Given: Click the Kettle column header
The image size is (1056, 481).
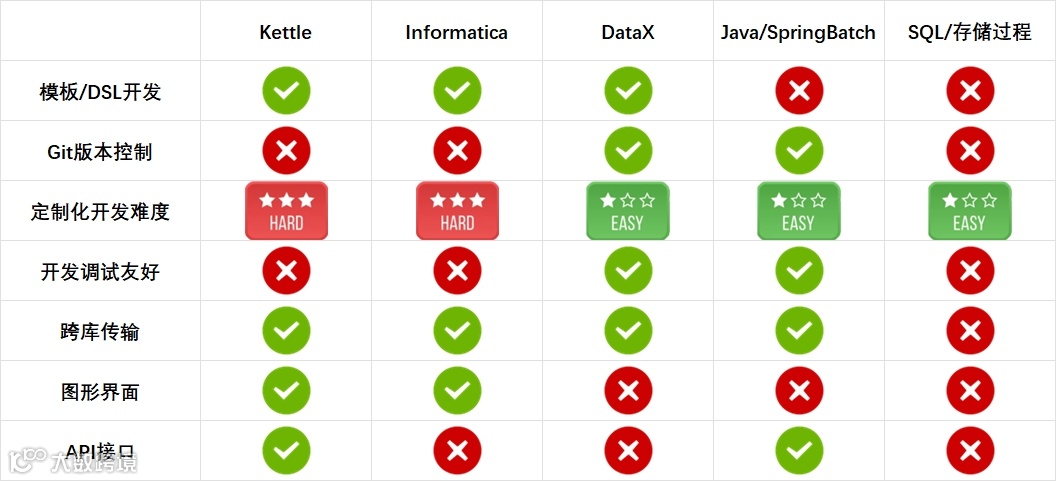Looking at the screenshot, I should (286, 32).
